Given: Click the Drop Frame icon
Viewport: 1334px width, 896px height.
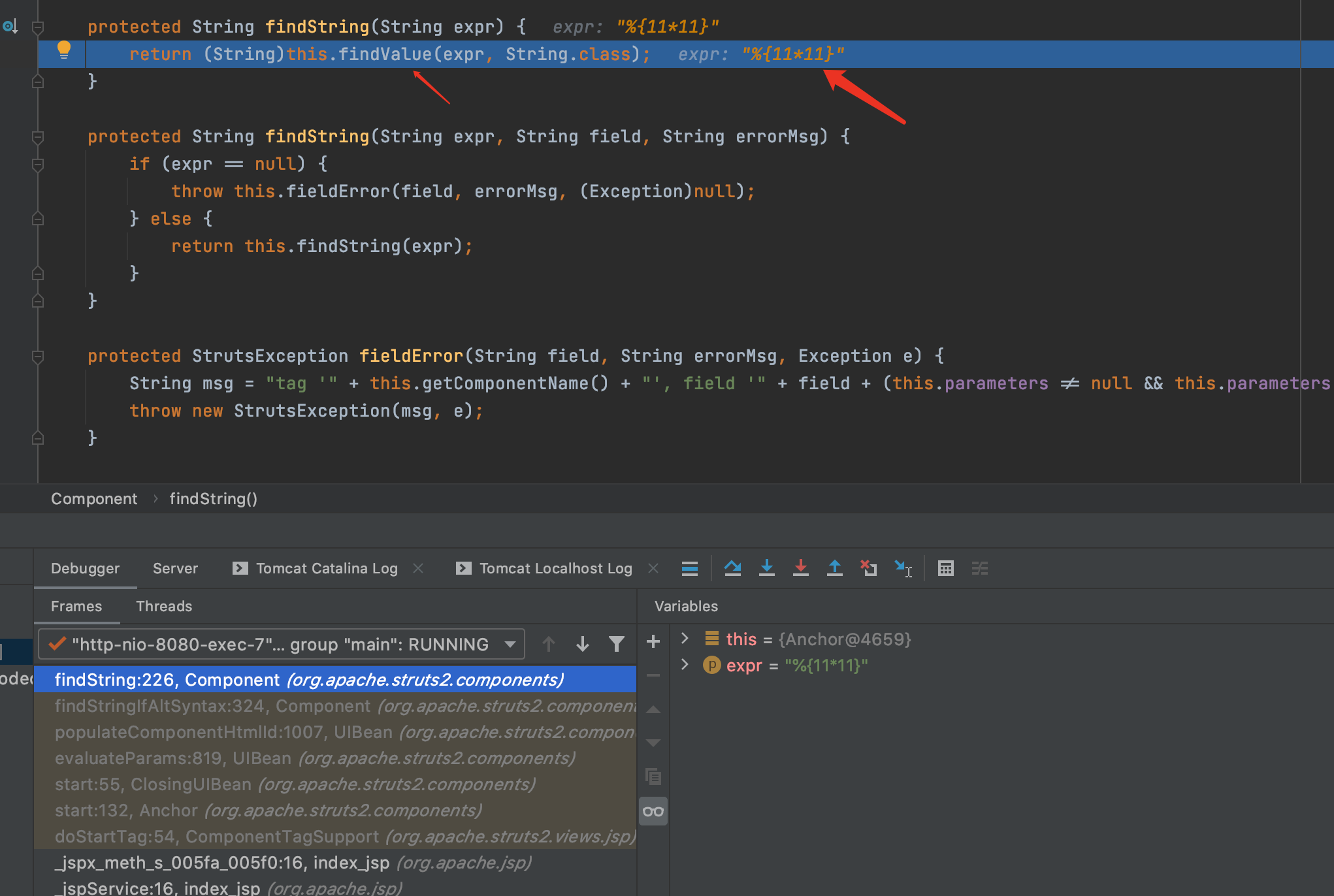Looking at the screenshot, I should pyautogui.click(x=868, y=568).
